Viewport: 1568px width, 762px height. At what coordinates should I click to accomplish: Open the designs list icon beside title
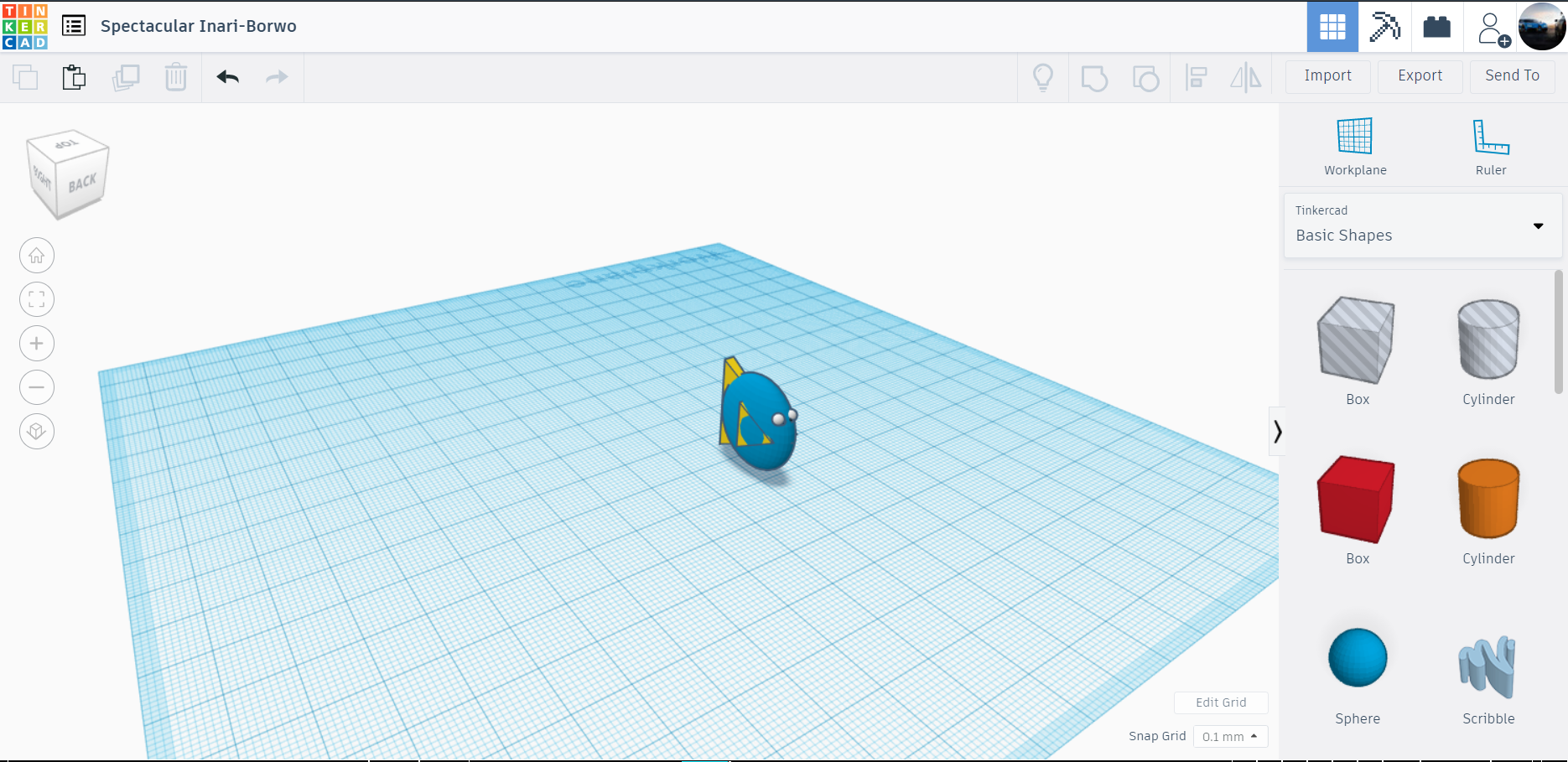(x=74, y=26)
